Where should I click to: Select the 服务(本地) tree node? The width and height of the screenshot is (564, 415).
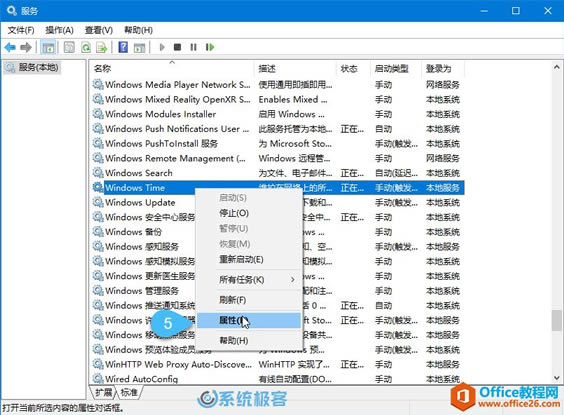tap(32, 67)
